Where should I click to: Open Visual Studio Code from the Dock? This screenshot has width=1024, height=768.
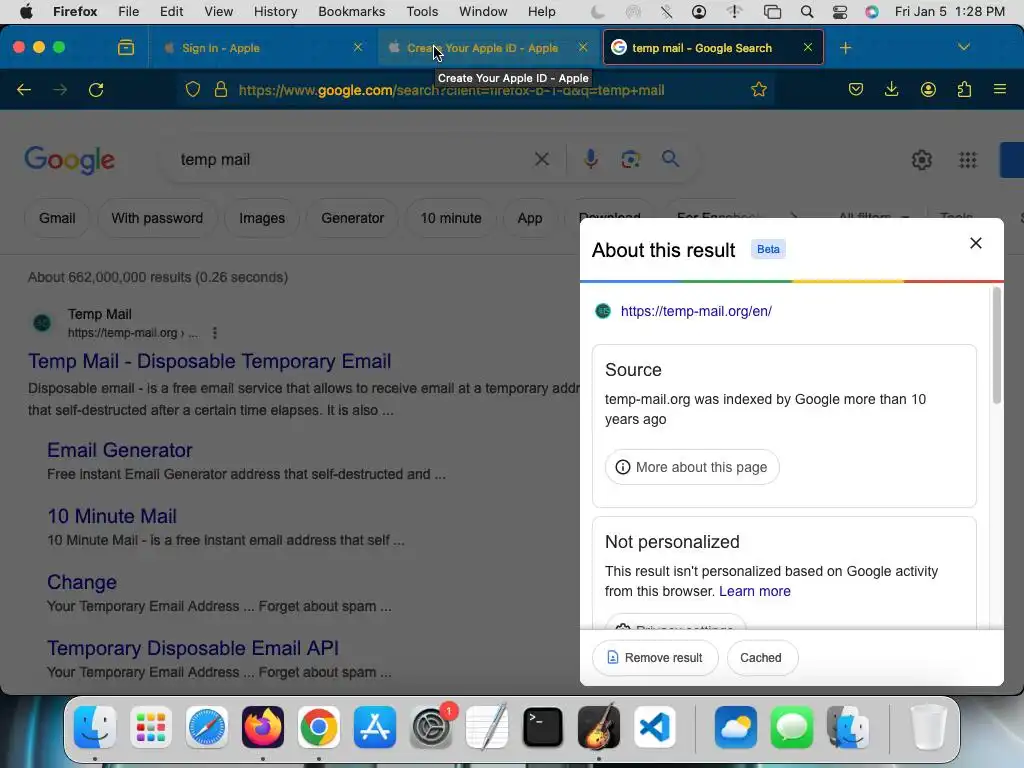click(654, 727)
